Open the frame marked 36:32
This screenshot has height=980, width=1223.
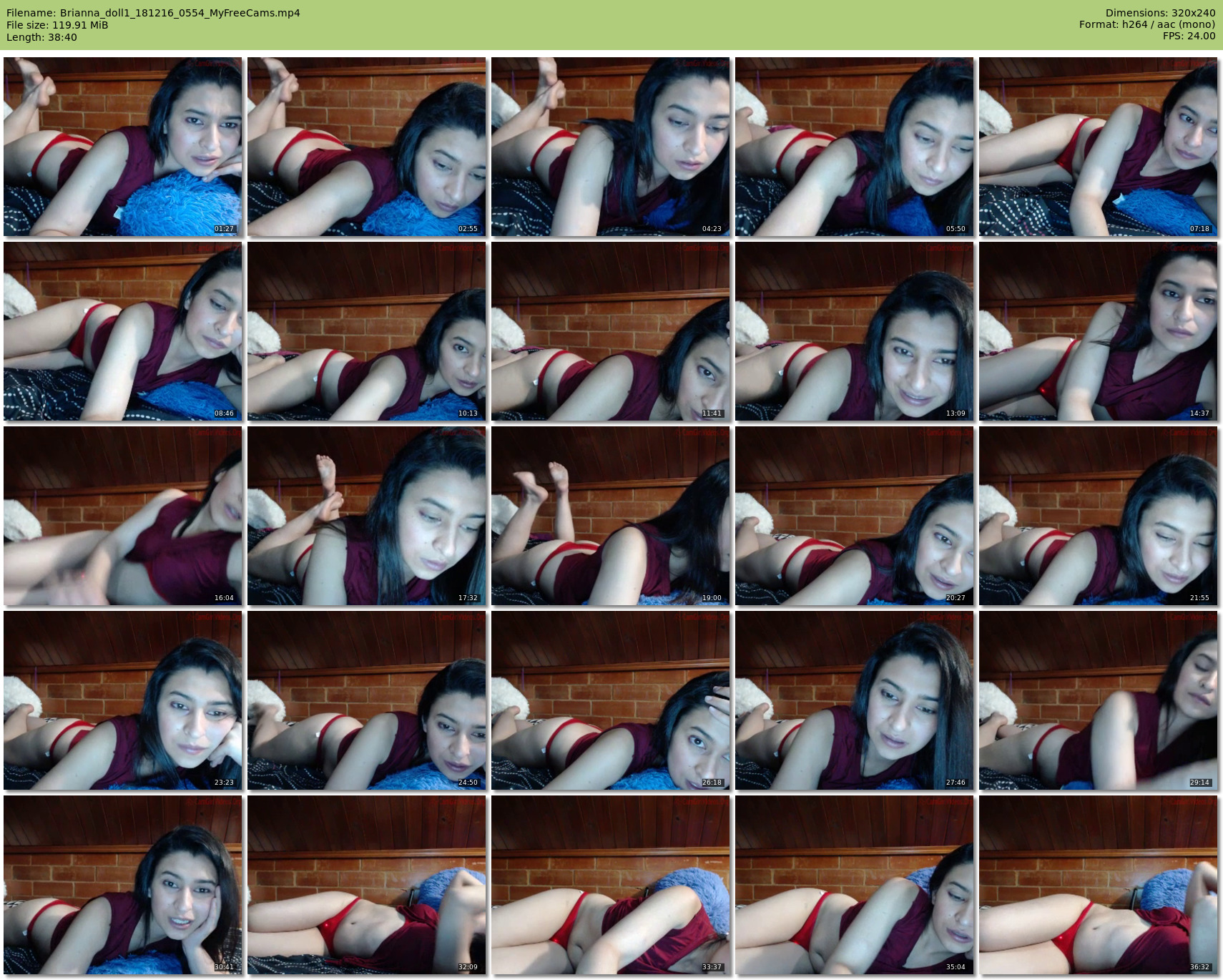coord(1099,885)
